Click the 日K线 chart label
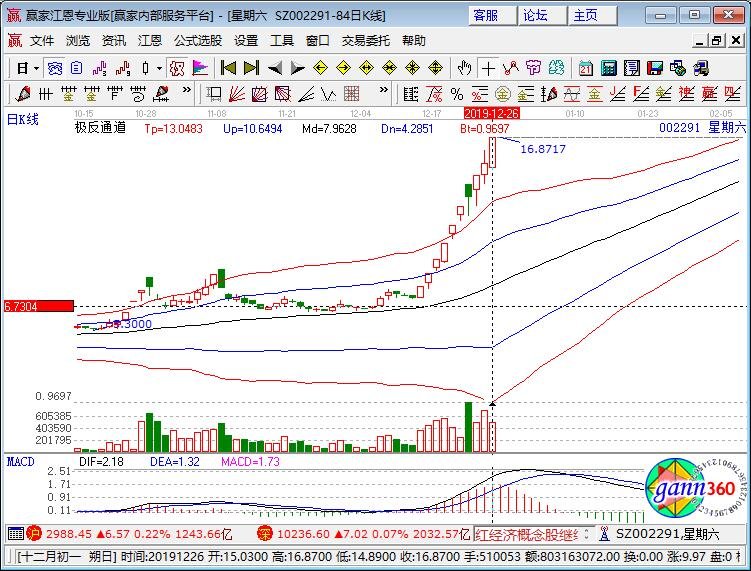The width and height of the screenshot is (751, 571). click(22, 119)
